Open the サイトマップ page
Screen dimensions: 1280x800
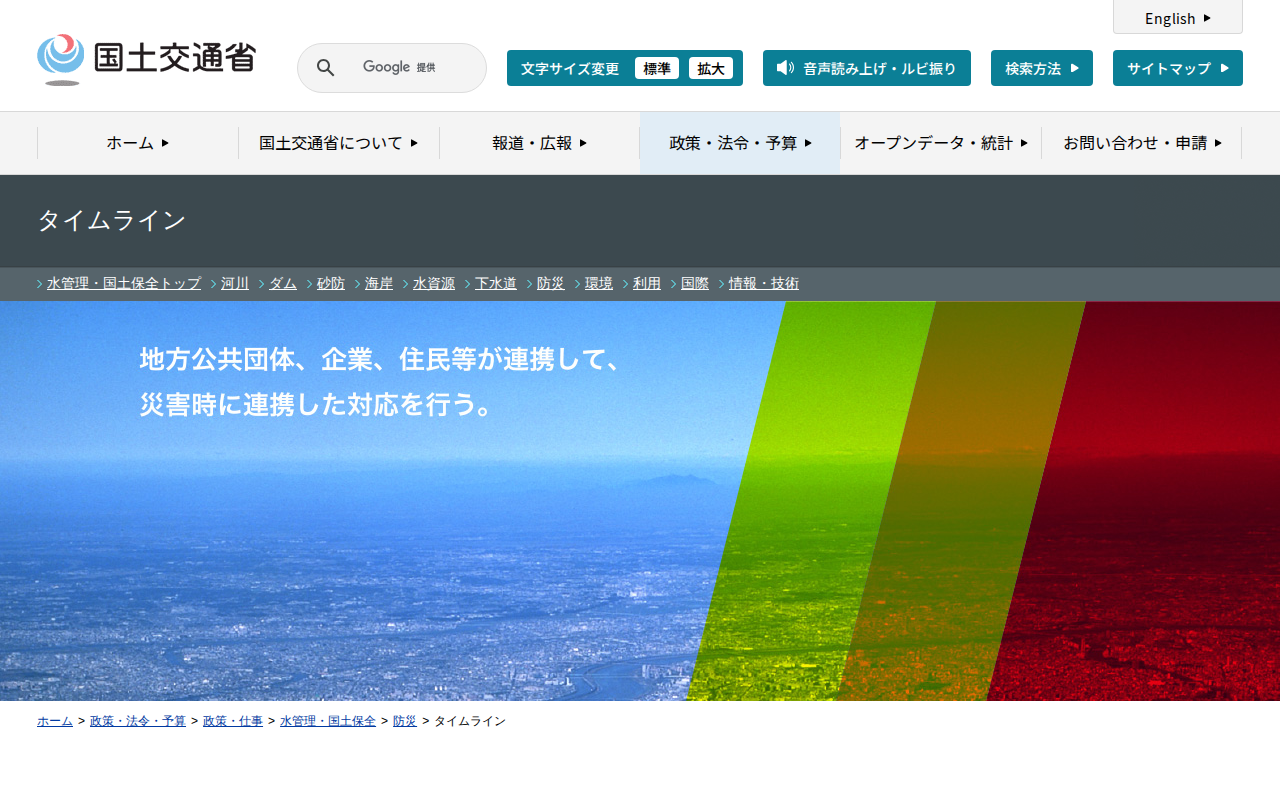1178,68
